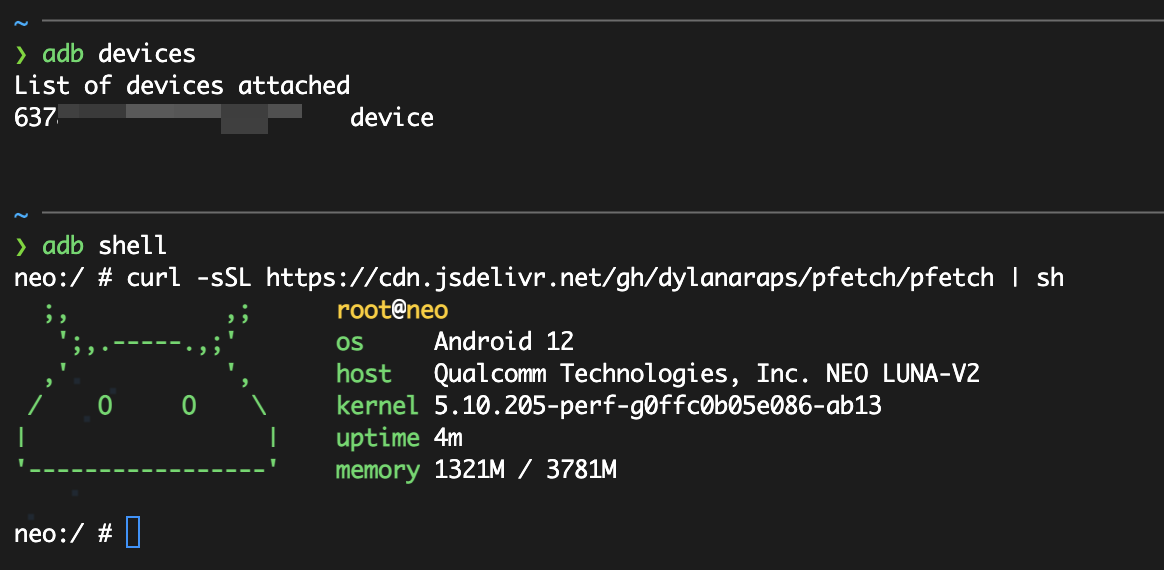Click the redacted device serial number
Viewport: 1164px width, 570px height.
pyautogui.click(x=158, y=118)
